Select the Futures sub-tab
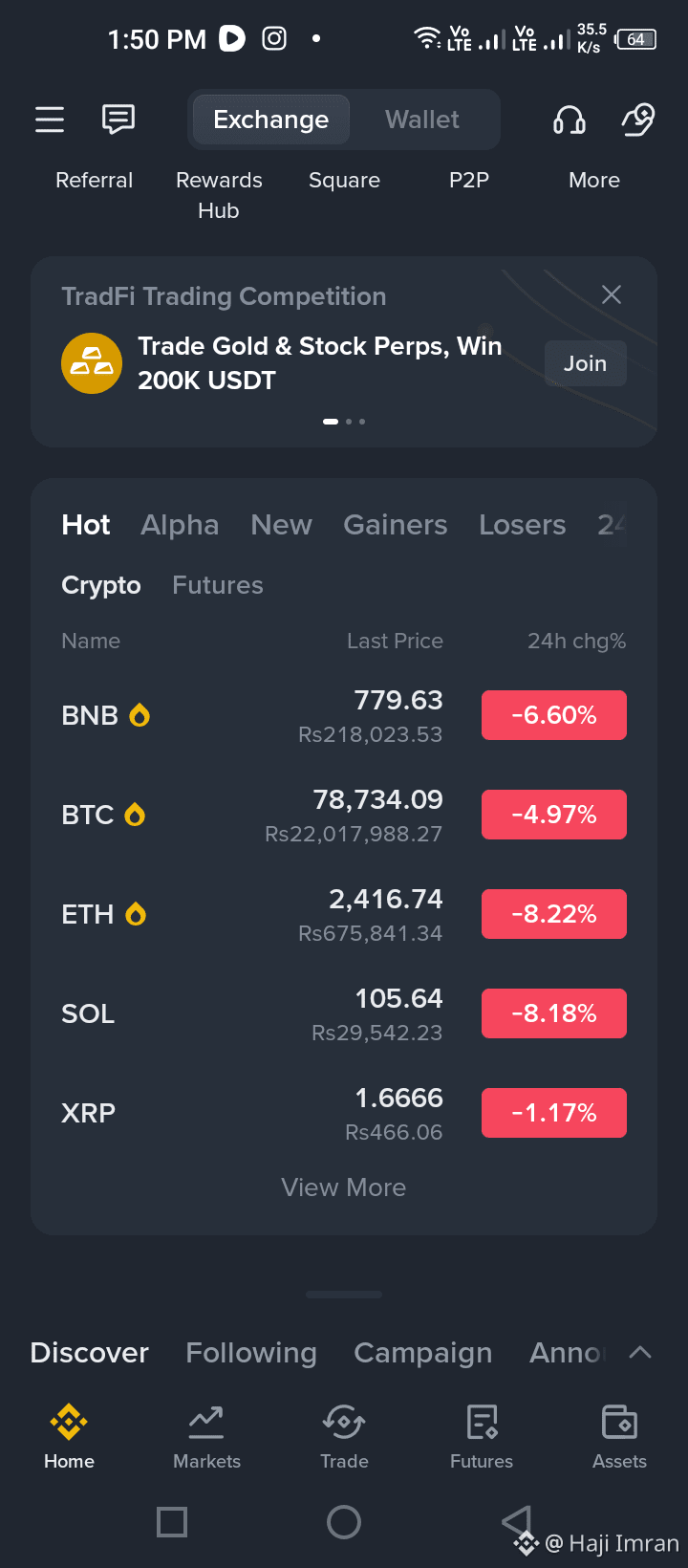The image size is (688, 1568). 218,585
